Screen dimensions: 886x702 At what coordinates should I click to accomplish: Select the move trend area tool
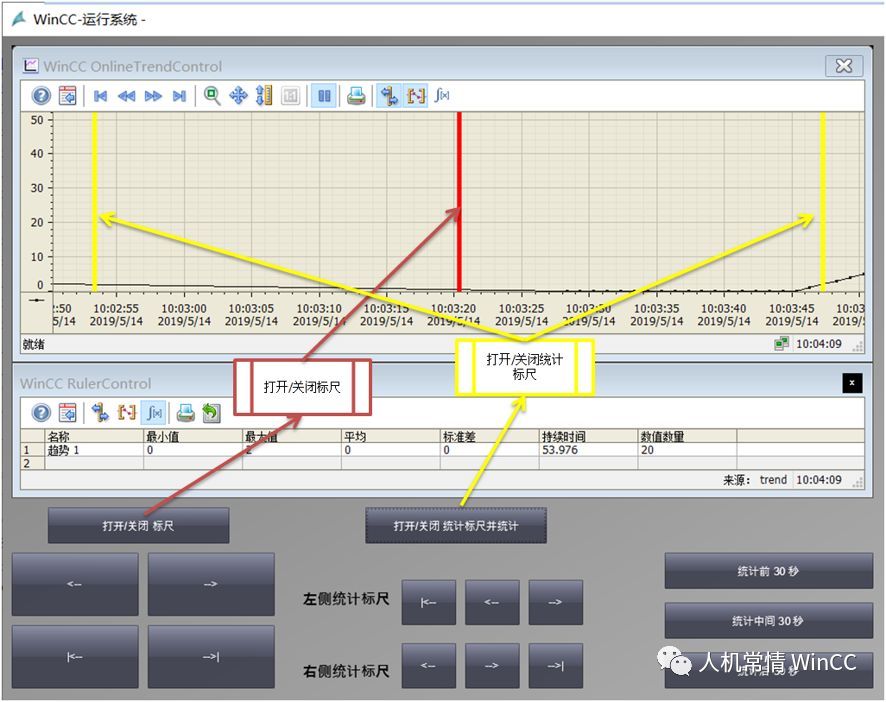coord(238,96)
